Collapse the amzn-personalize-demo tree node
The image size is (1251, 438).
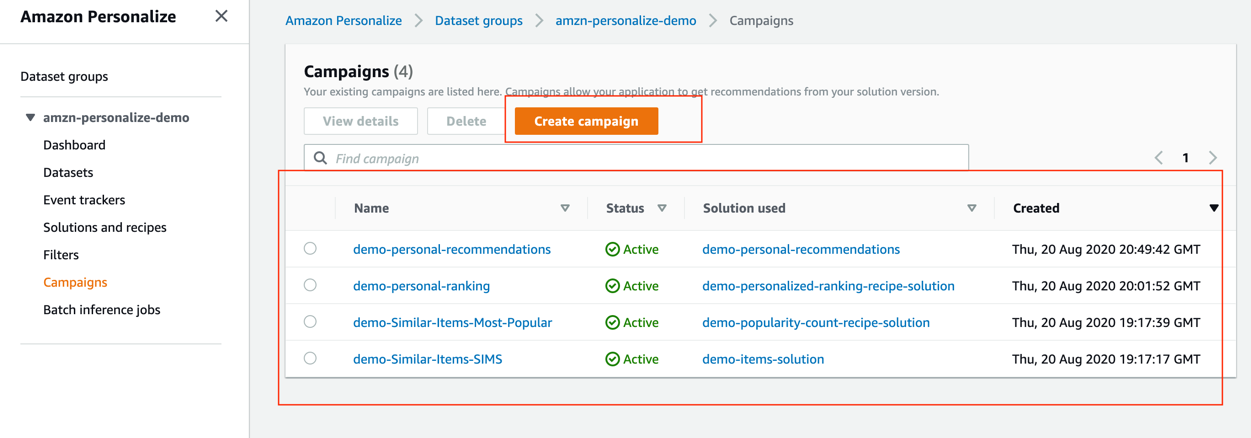click(30, 118)
